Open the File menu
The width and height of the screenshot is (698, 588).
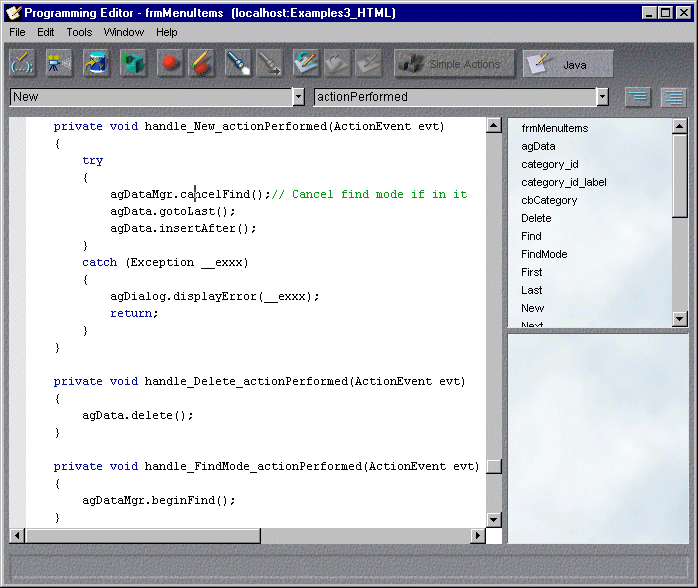pos(17,32)
